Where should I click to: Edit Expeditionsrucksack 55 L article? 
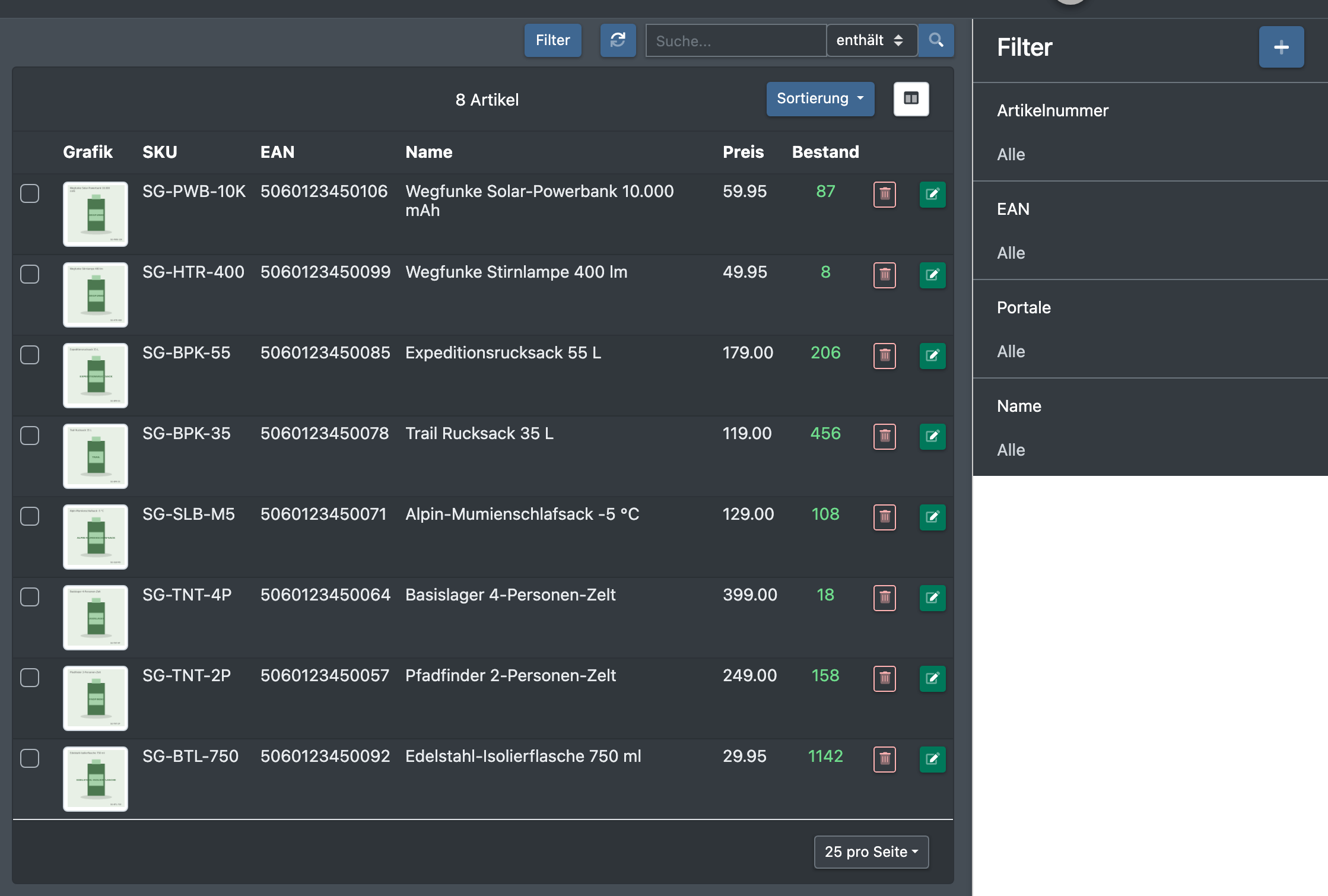932,355
